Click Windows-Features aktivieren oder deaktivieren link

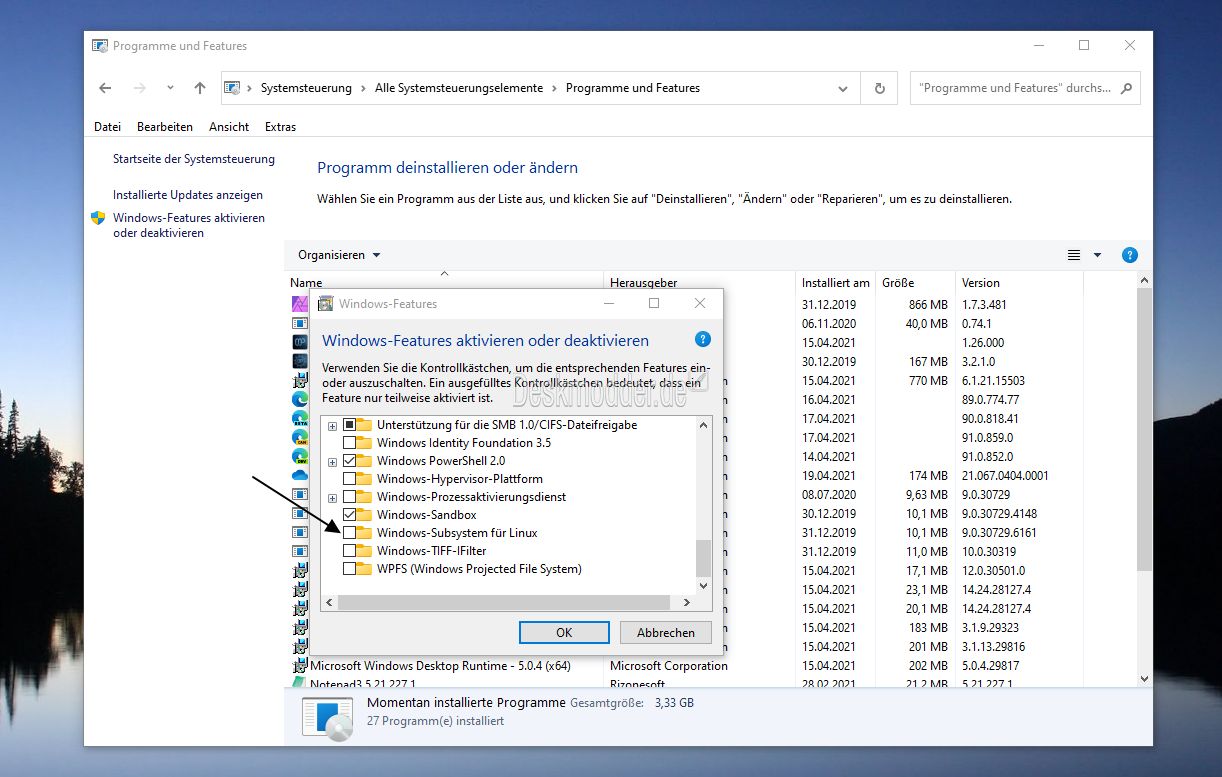click(x=189, y=225)
